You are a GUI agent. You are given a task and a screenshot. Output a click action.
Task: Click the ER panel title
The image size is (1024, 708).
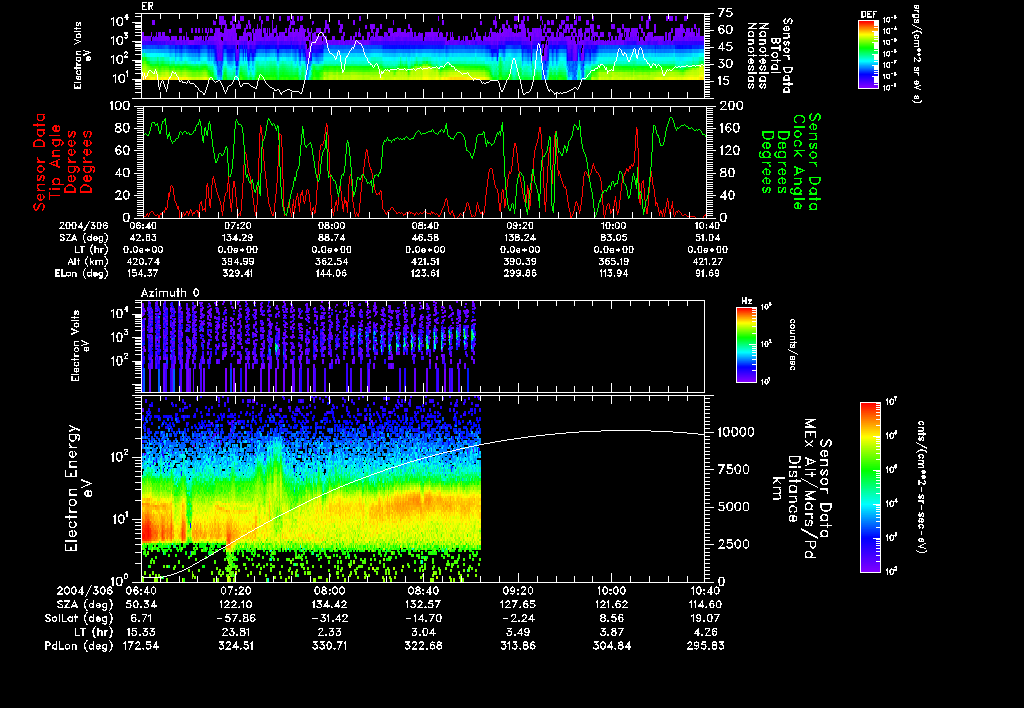click(147, 7)
